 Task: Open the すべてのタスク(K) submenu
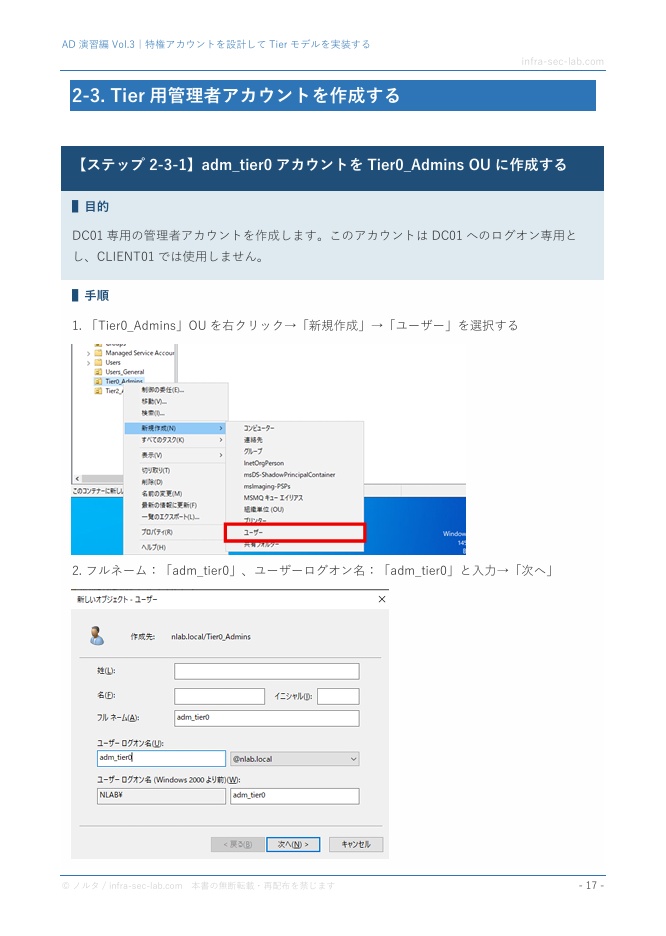[175, 440]
